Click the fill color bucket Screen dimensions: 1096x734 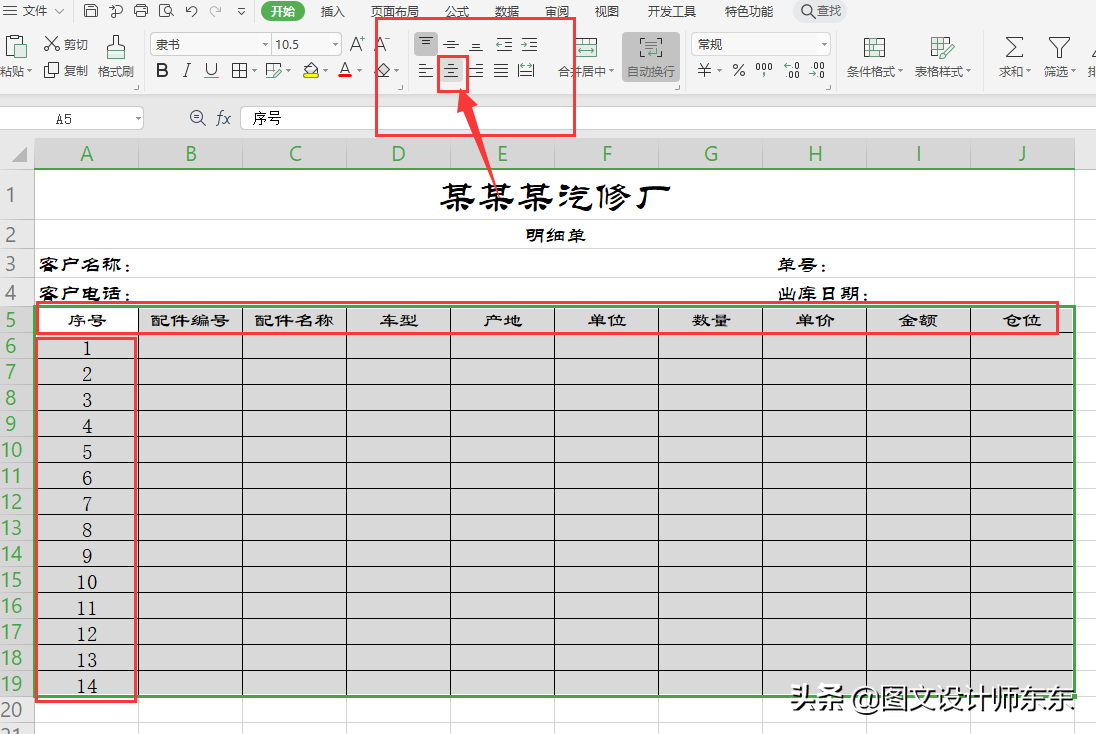(311, 70)
